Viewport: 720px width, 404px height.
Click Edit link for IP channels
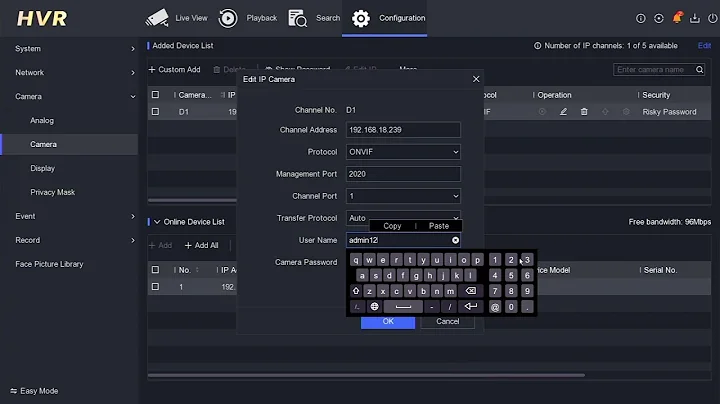[x=704, y=45]
